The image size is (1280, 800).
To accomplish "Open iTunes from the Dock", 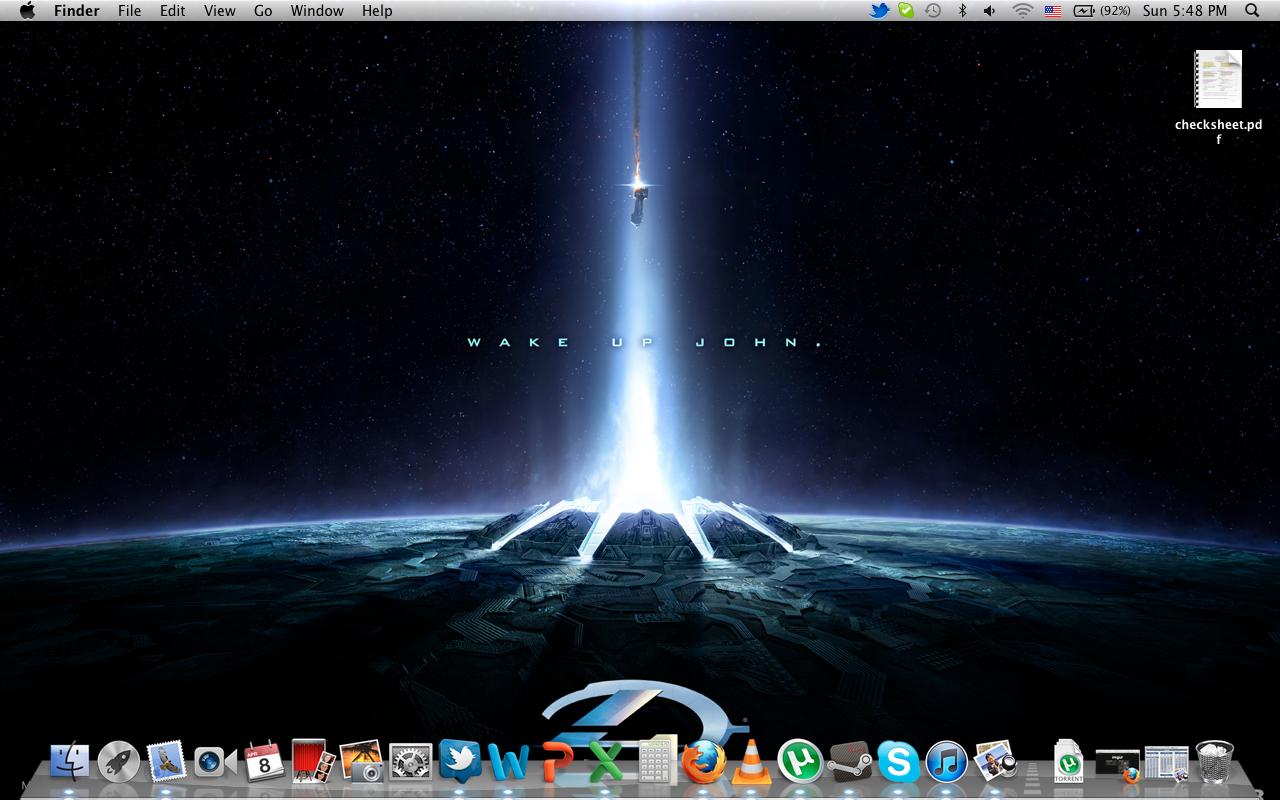I will point(946,763).
